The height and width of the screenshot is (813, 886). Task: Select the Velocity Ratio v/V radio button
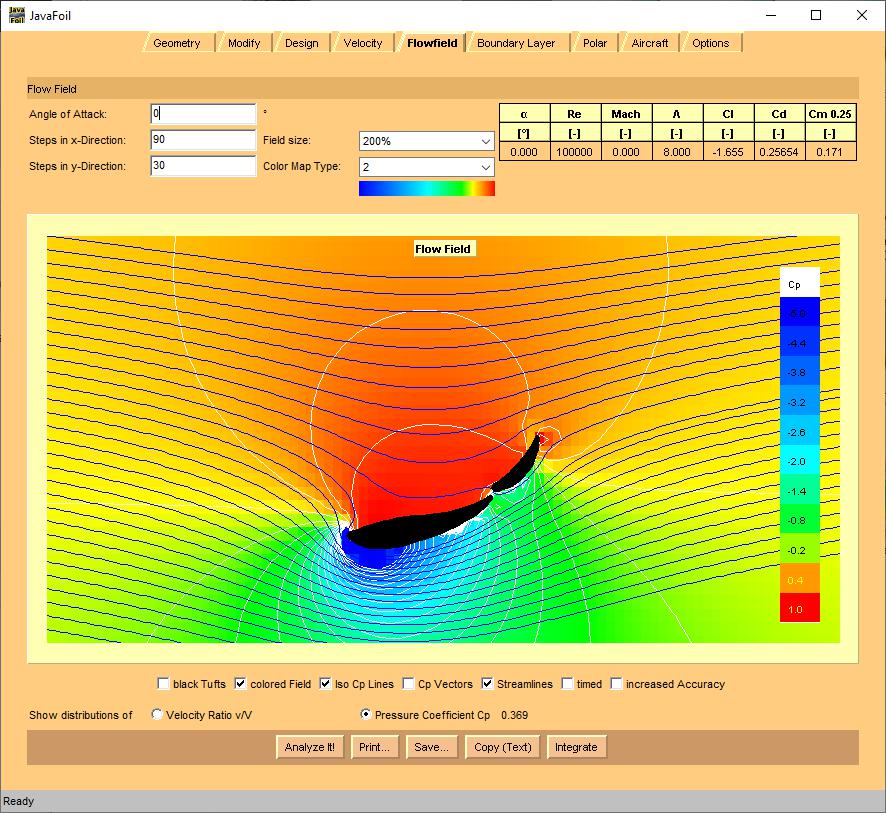tap(157, 715)
